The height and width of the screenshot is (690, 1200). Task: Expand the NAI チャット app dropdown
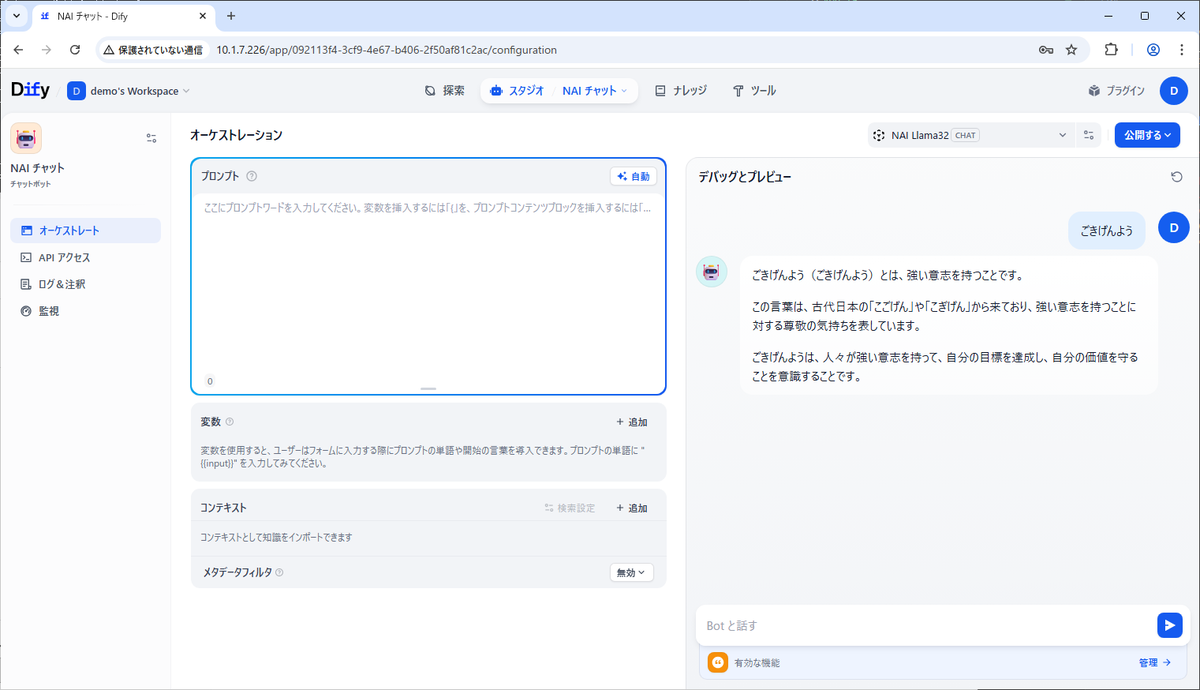[x=595, y=90]
